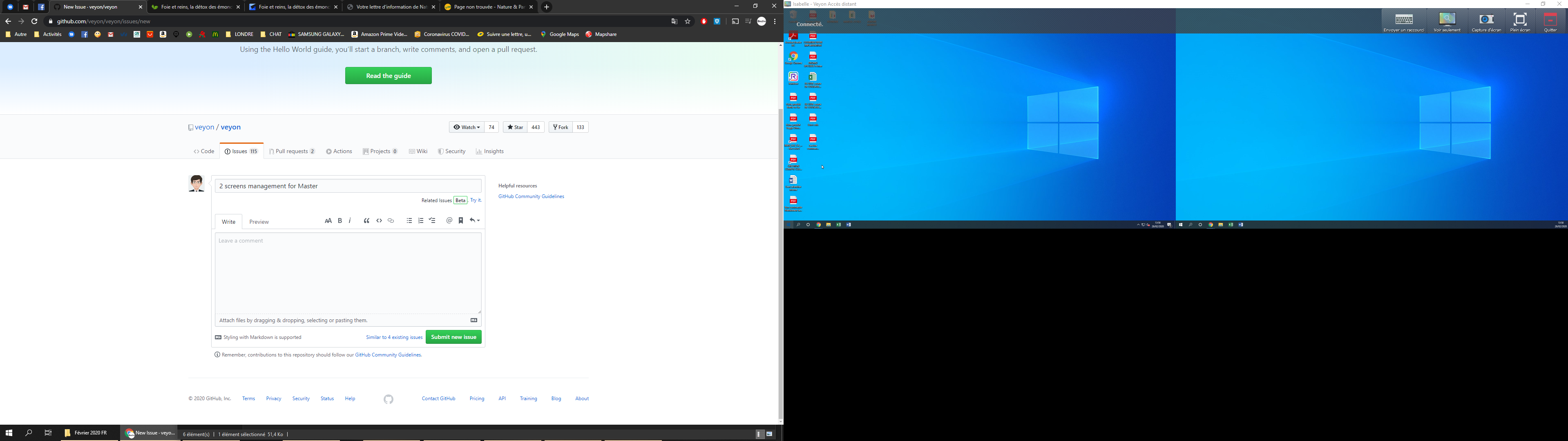
Task: Switch to the Preview tab
Action: tap(259, 221)
